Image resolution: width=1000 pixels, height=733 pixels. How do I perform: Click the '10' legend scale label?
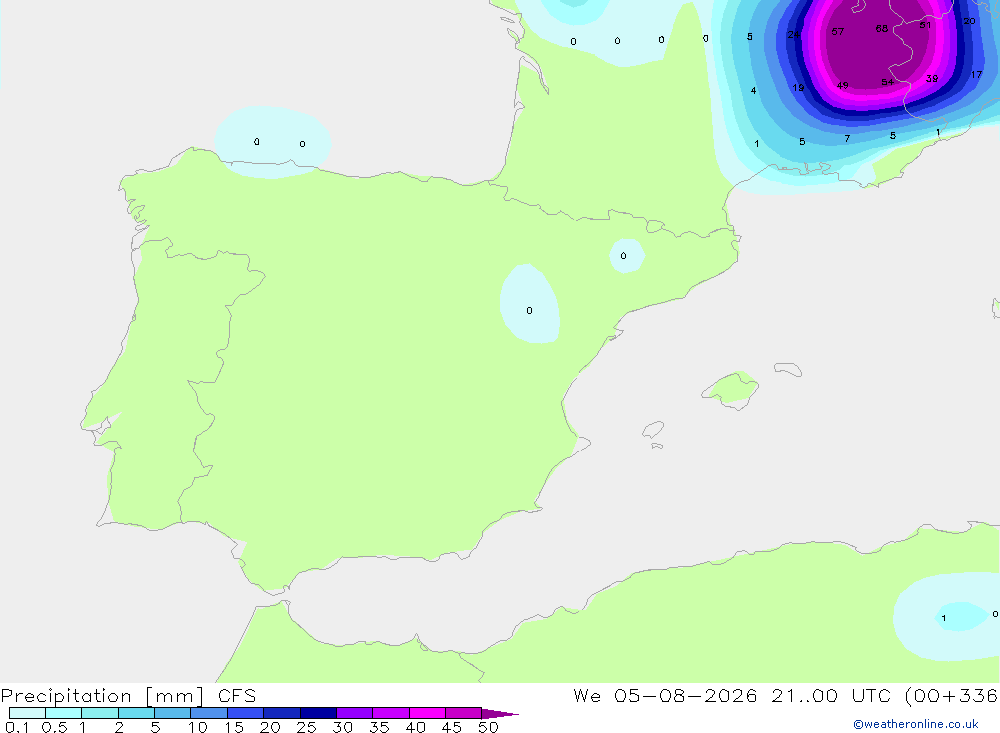[198, 727]
